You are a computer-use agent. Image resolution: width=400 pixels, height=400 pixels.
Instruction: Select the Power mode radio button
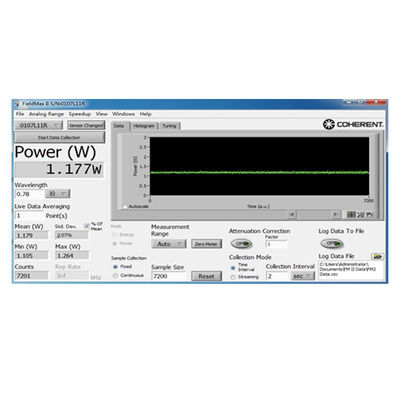pyautogui.click(x=115, y=244)
